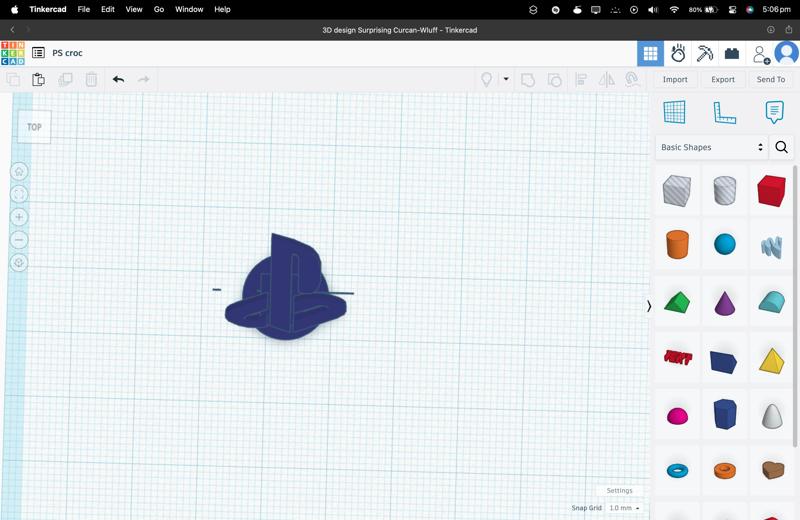The image size is (800, 520).
Task: Collapse the shapes panel with chevron
Action: point(649,306)
